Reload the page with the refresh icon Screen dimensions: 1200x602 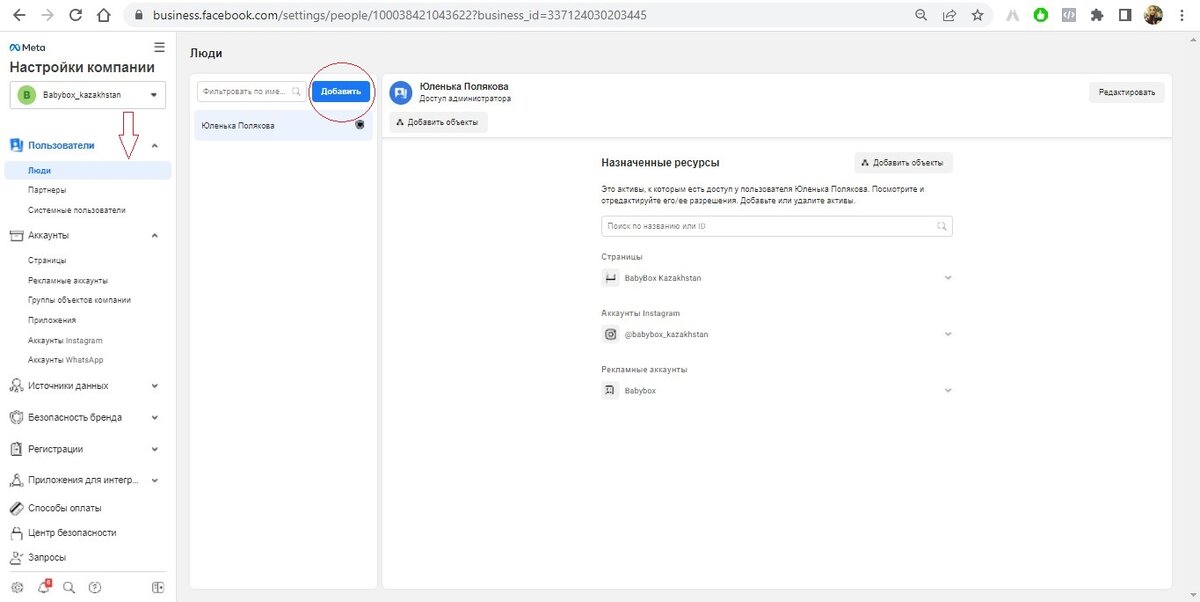(x=76, y=16)
